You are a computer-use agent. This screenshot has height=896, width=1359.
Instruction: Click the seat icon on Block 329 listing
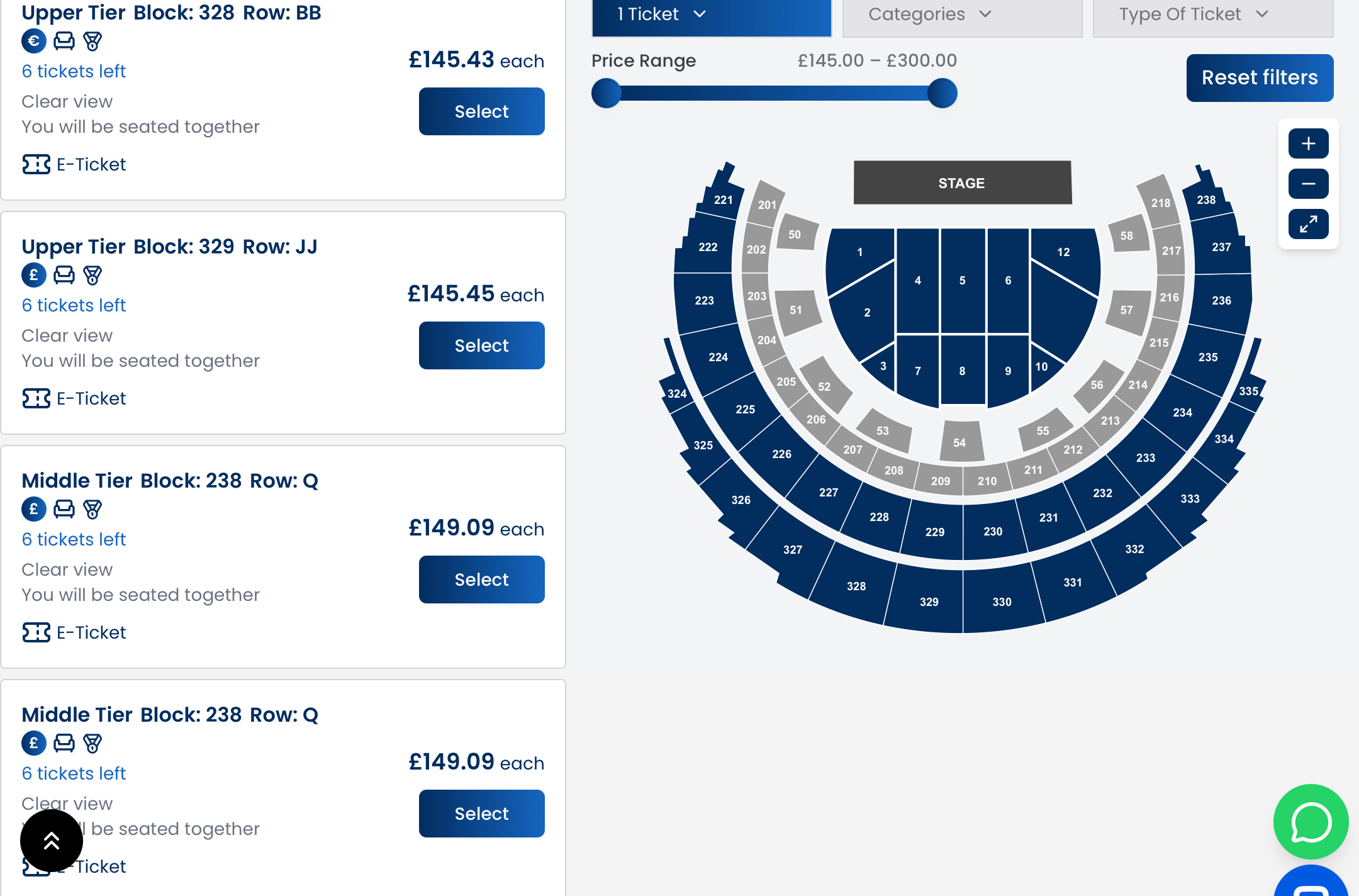tap(64, 275)
